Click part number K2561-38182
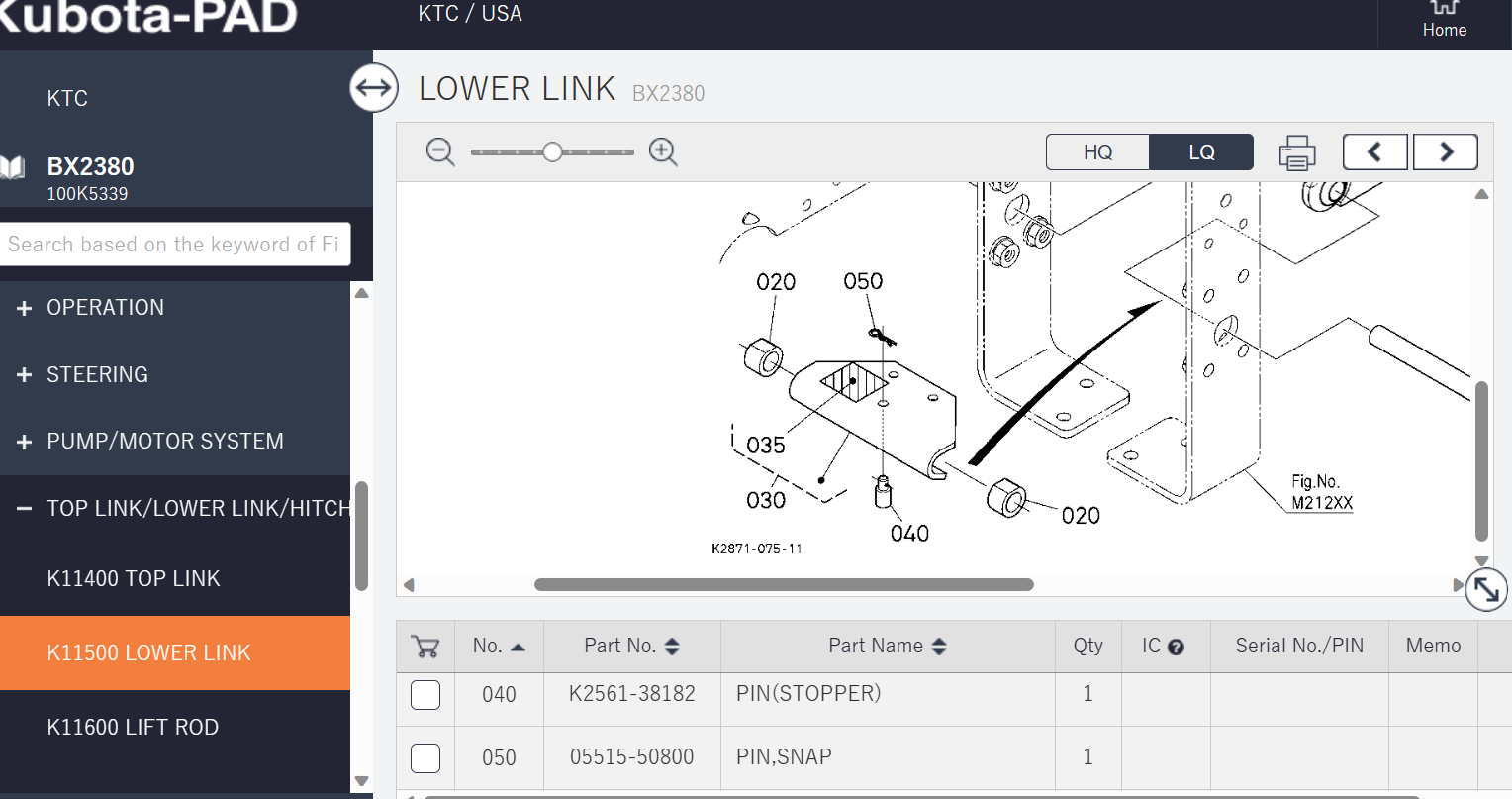The width and height of the screenshot is (1512, 799). coord(632,694)
